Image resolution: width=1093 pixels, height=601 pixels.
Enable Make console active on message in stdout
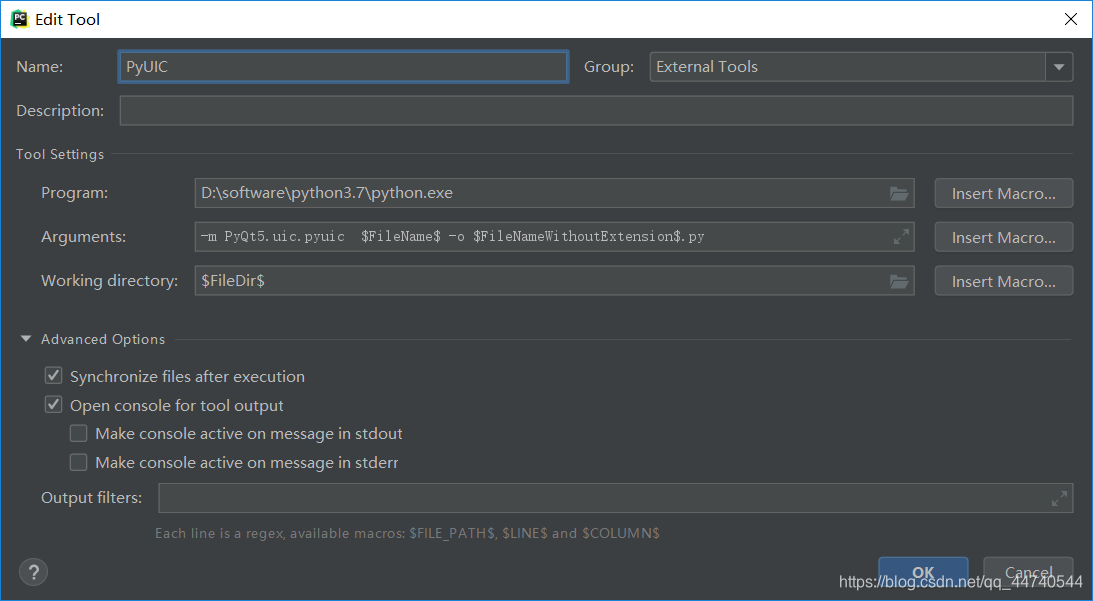[78, 433]
